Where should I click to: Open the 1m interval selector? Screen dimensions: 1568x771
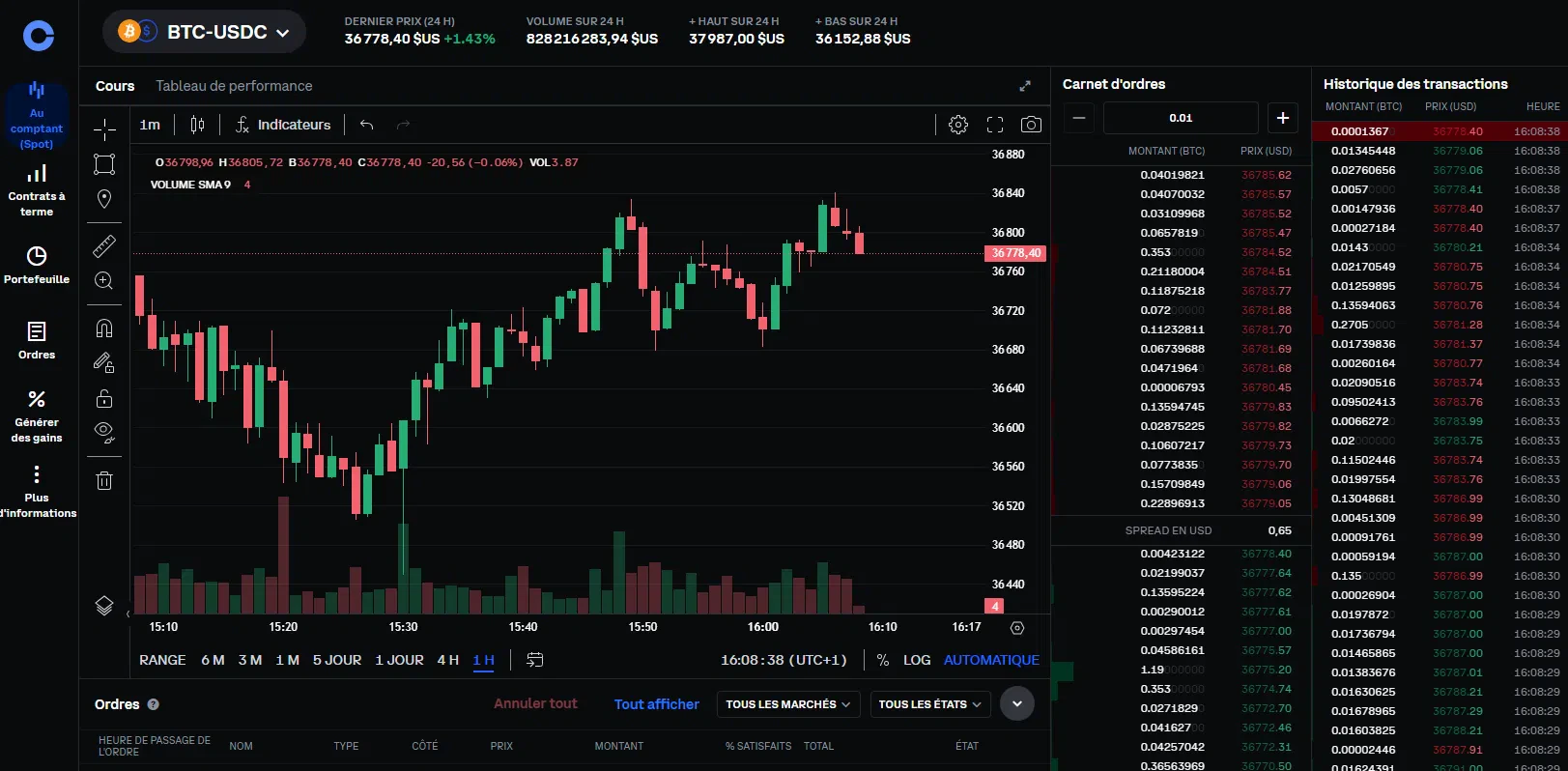coord(150,125)
